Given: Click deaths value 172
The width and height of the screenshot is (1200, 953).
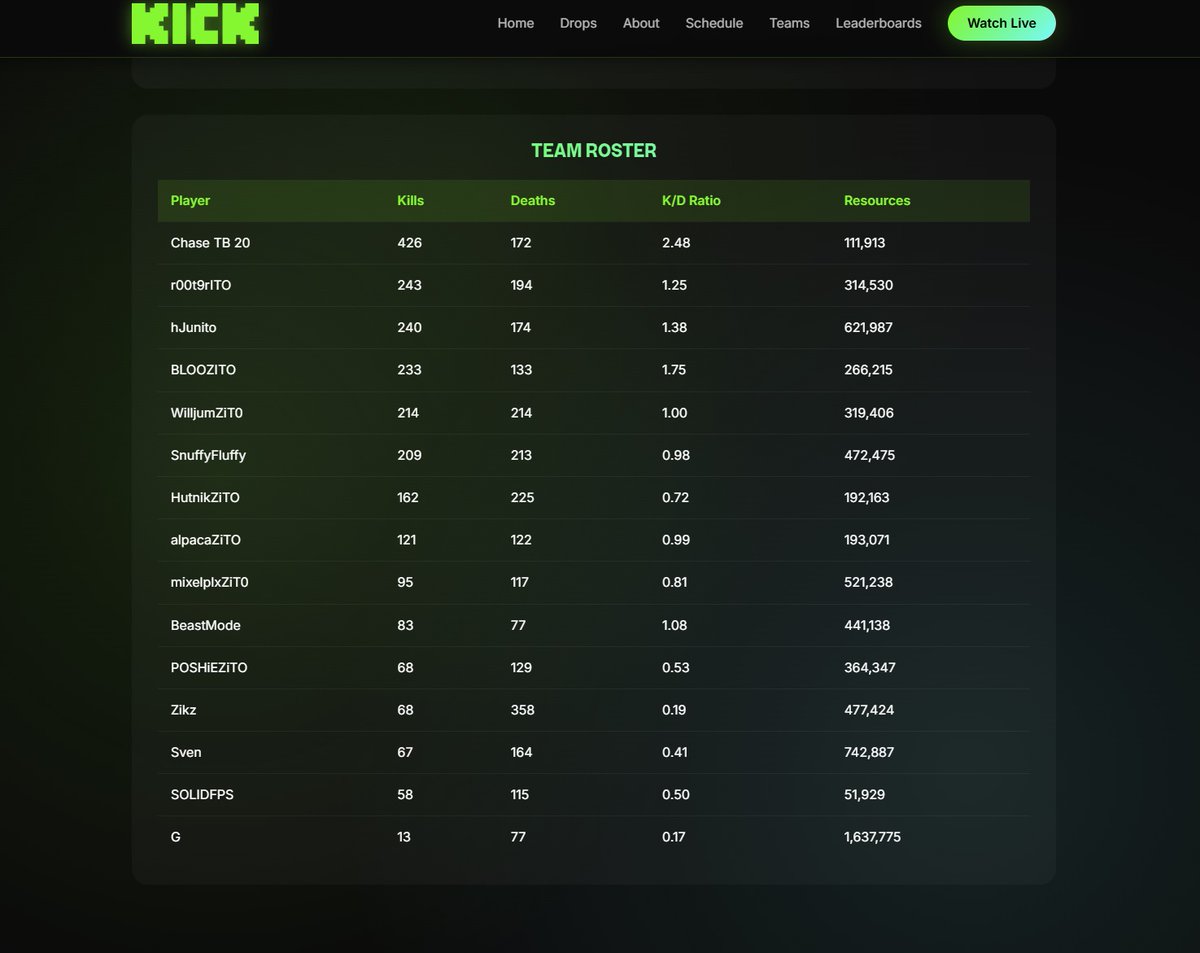Looking at the screenshot, I should click(521, 243).
